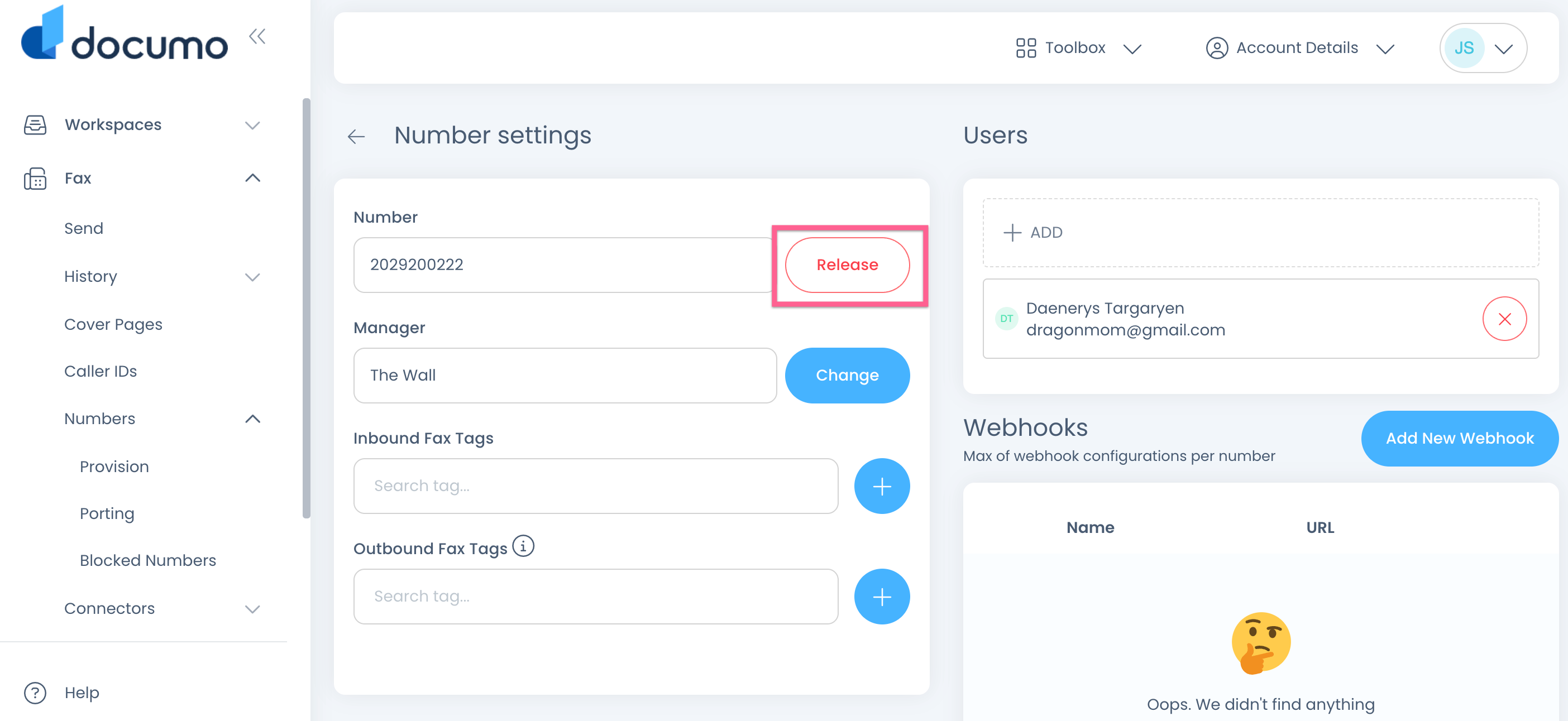Click the DT user initials badge
Screen dimensions: 1568x721
[1006, 319]
